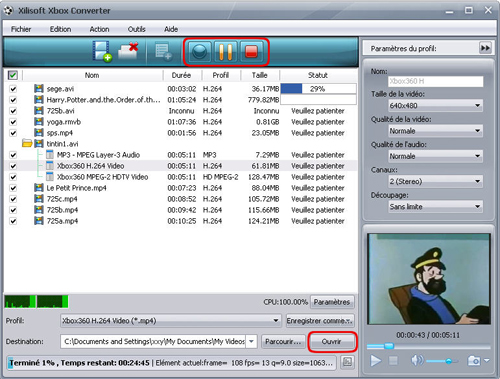Collapse profile panel with double-arrow icon
The image size is (500, 379).
(x=485, y=48)
